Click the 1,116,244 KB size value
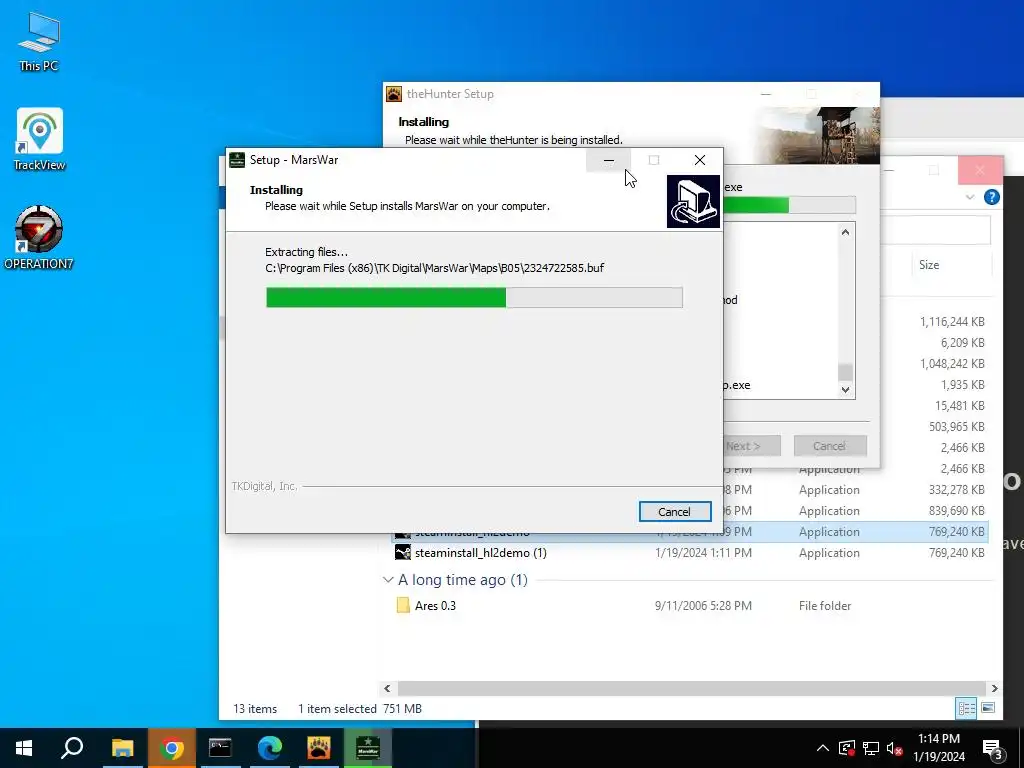Screen dimensions: 1024x768 click(x=952, y=321)
